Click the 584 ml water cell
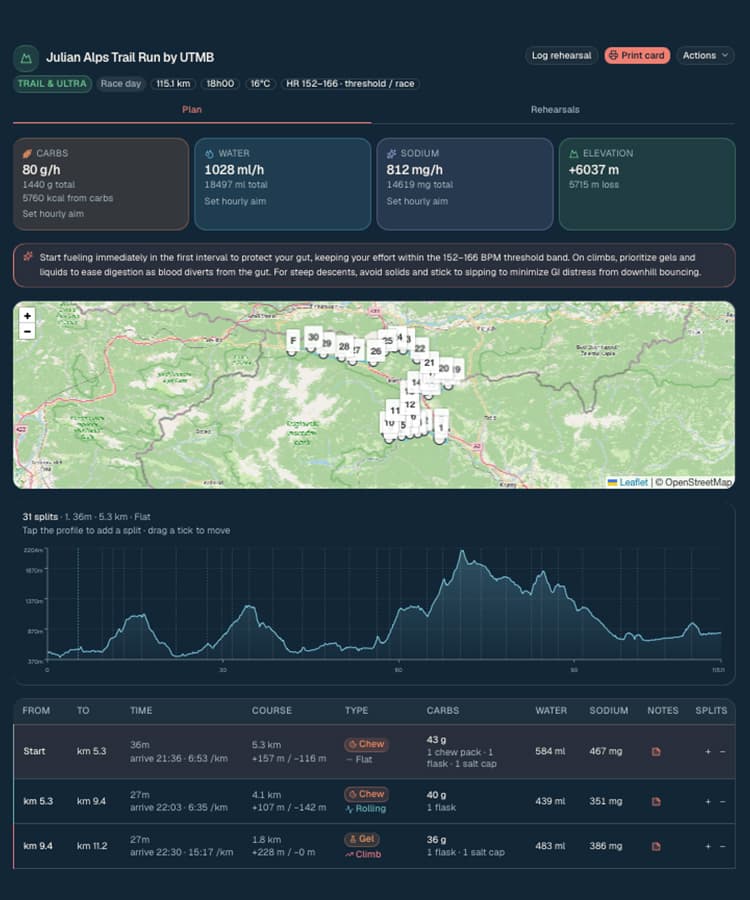750x900 pixels. [550, 751]
